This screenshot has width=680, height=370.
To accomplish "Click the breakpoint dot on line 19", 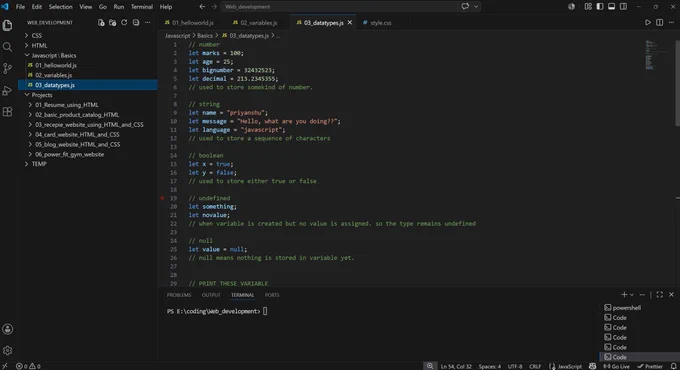I will [x=162, y=198].
